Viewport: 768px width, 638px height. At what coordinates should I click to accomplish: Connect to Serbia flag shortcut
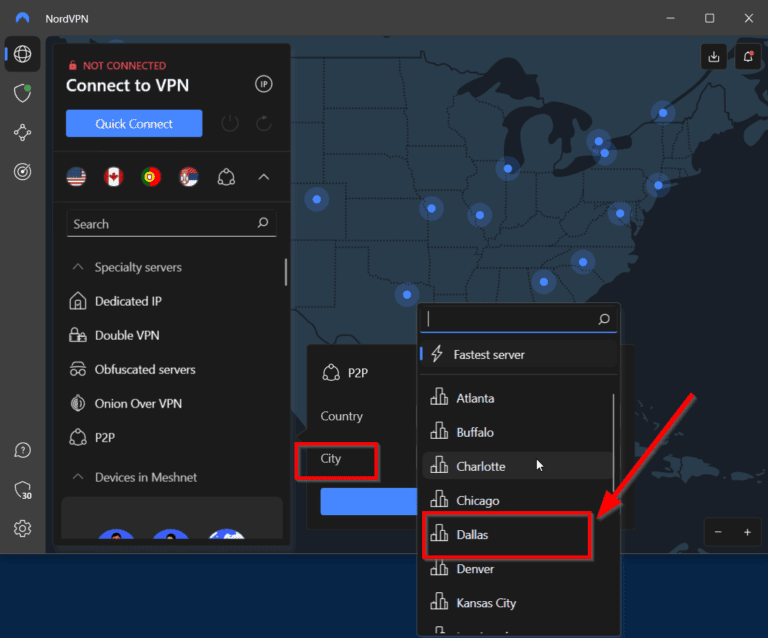pos(189,177)
